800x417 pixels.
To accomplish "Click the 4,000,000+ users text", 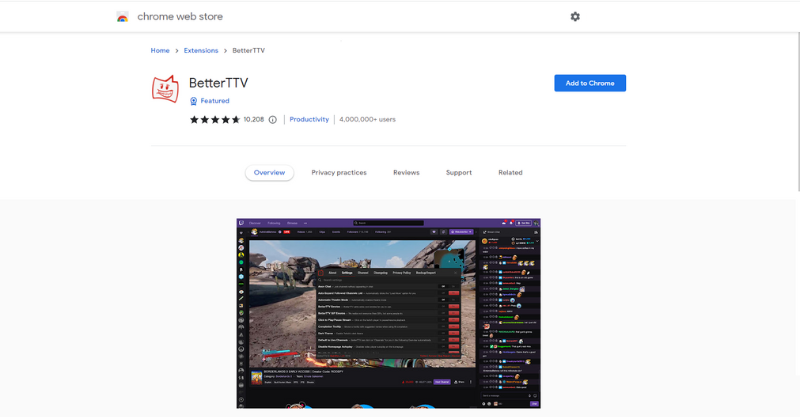I will point(367,119).
